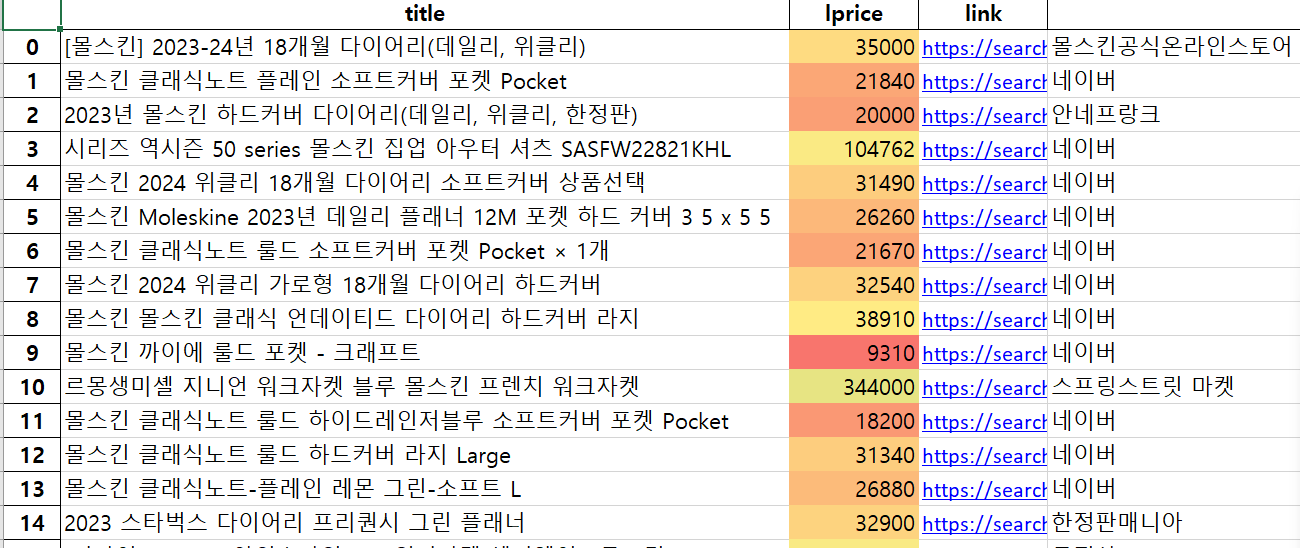Select row header 3

(x=31, y=149)
